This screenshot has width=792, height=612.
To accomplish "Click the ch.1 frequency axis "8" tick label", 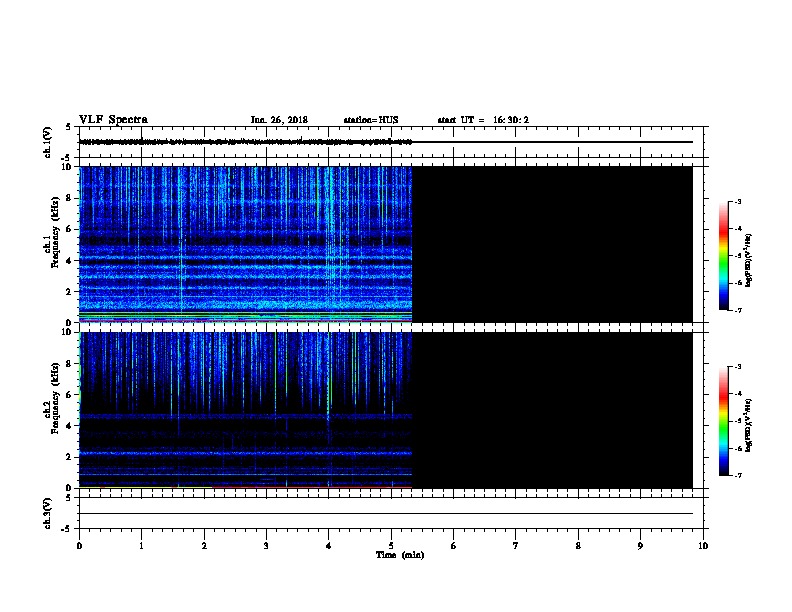I will coord(70,198).
